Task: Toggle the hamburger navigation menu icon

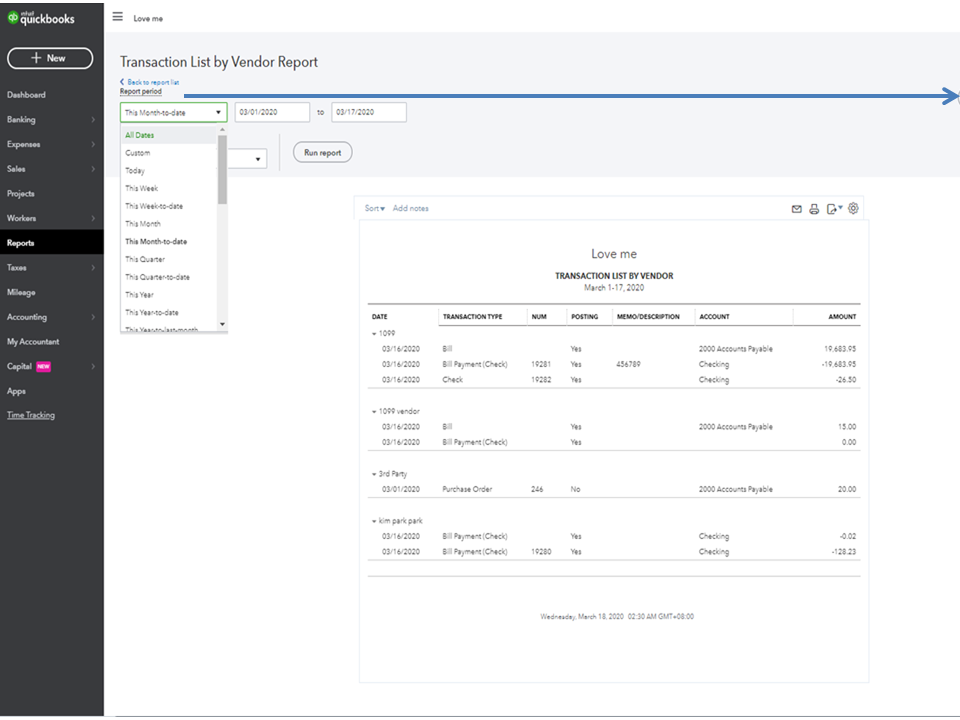Action: (118, 17)
